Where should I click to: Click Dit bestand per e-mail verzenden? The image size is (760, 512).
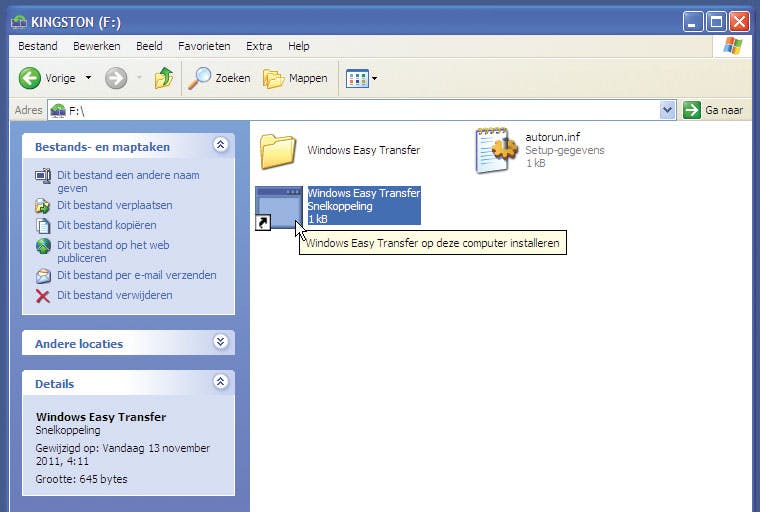(x=137, y=275)
